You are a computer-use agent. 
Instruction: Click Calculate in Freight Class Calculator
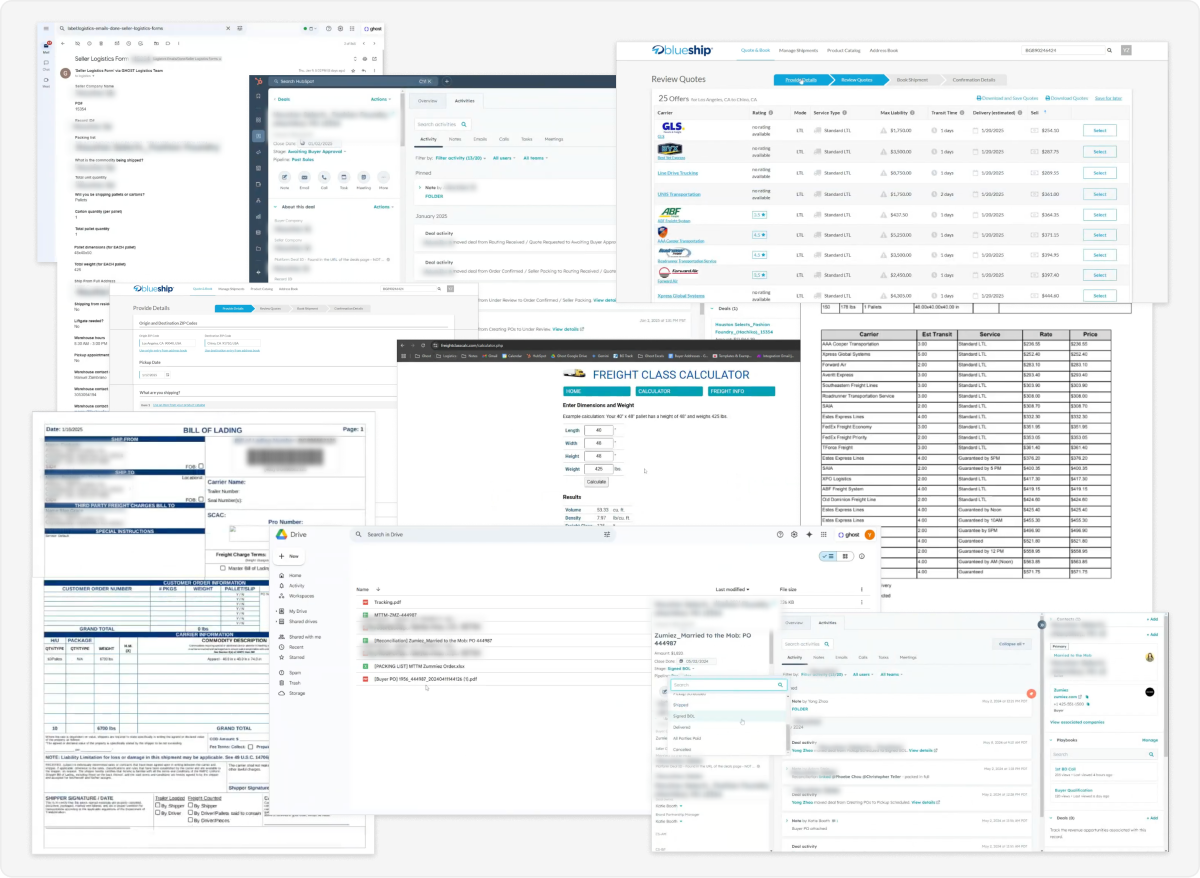[595, 481]
